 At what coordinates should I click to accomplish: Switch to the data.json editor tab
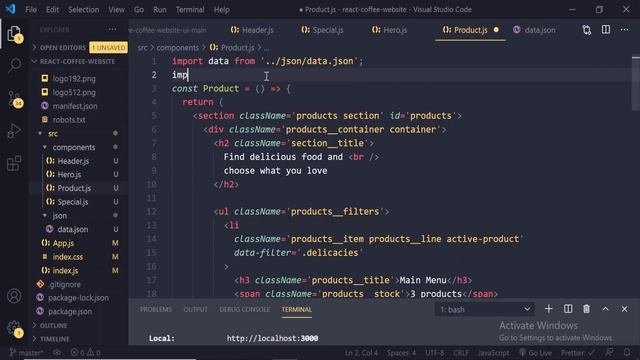click(534, 30)
